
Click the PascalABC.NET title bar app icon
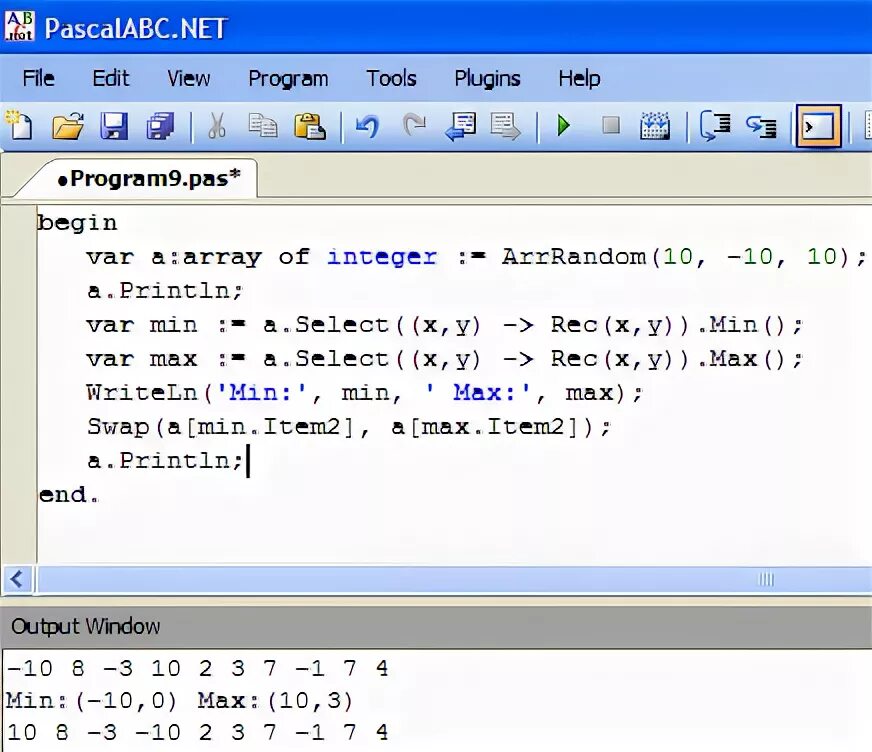click(20, 26)
